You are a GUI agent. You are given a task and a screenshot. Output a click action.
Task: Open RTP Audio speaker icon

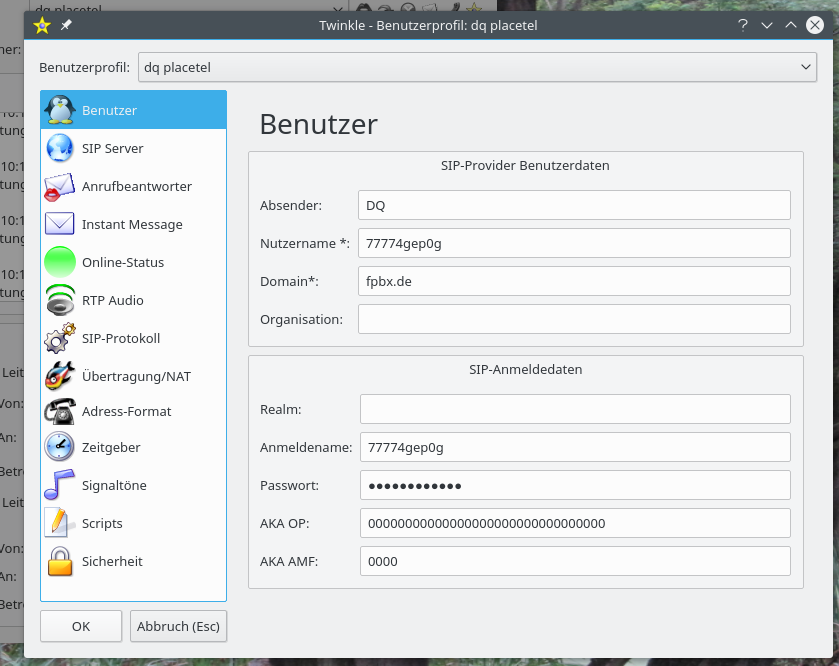(x=60, y=300)
